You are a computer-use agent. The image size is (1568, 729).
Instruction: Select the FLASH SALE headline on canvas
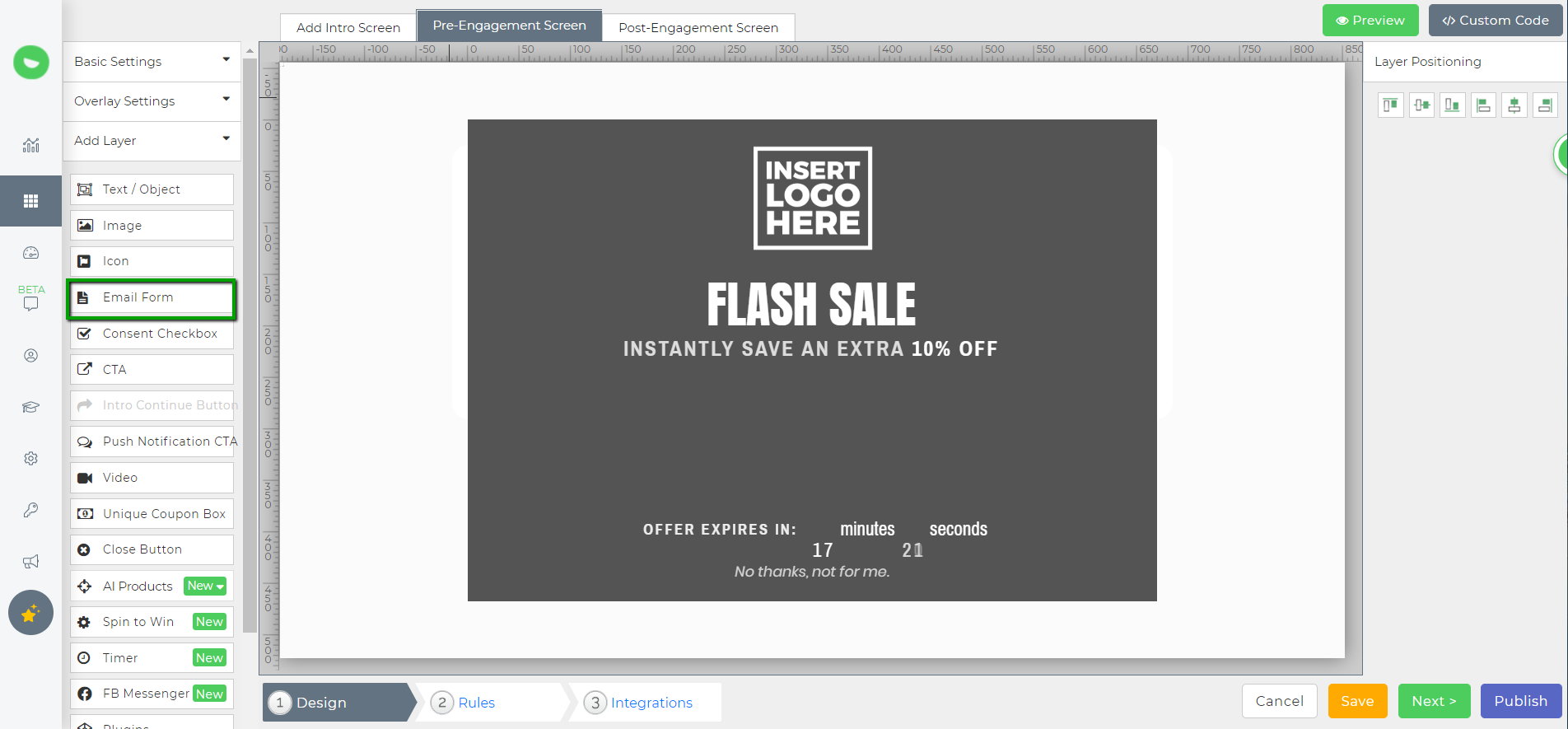click(x=811, y=305)
